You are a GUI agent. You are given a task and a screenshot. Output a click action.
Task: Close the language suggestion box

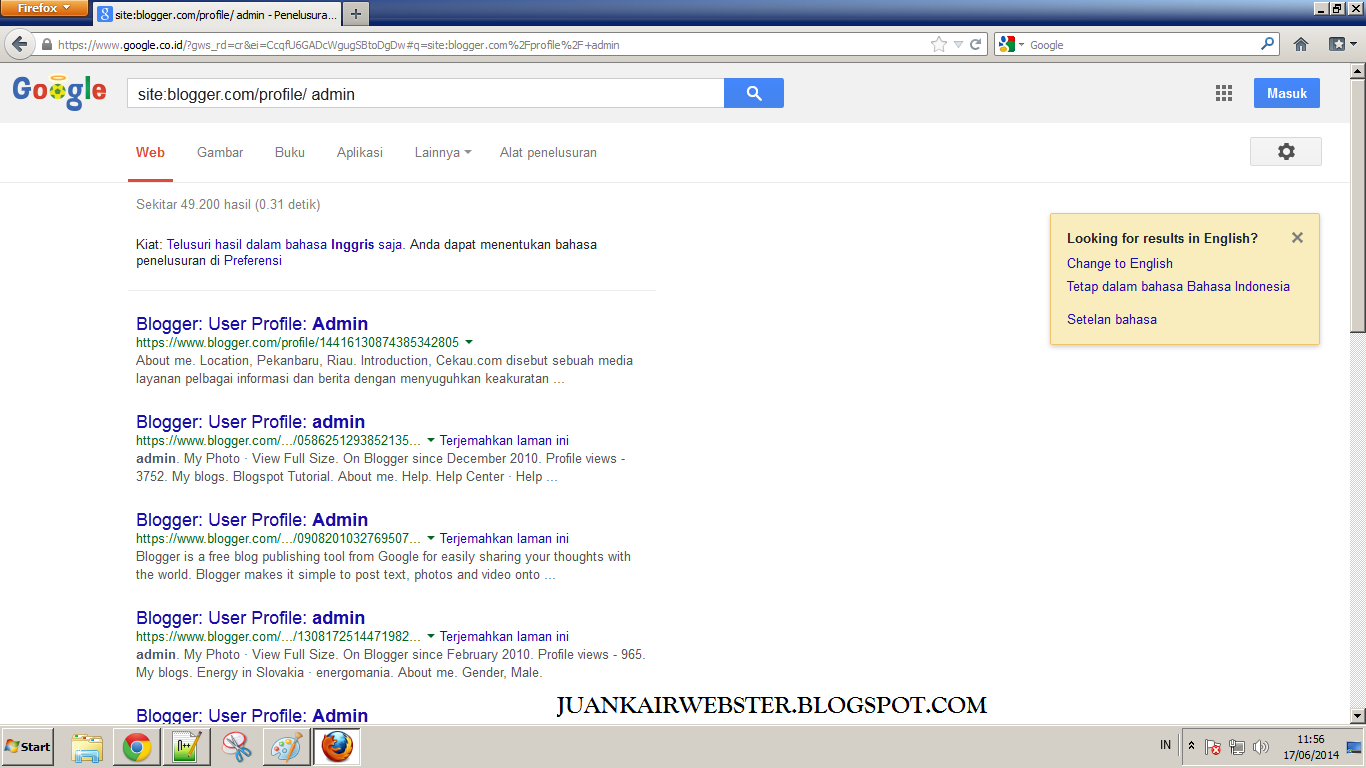point(1297,238)
